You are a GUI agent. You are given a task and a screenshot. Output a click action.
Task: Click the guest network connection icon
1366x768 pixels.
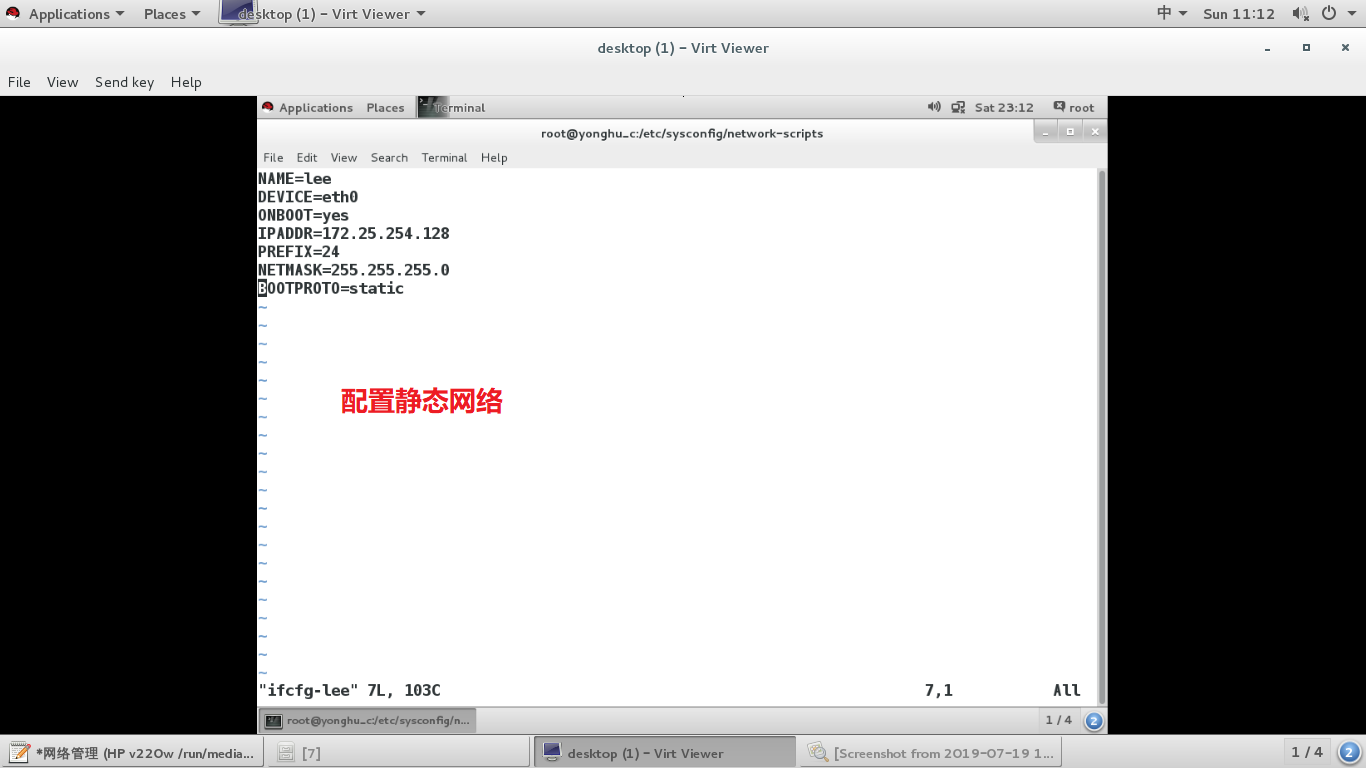click(958, 107)
